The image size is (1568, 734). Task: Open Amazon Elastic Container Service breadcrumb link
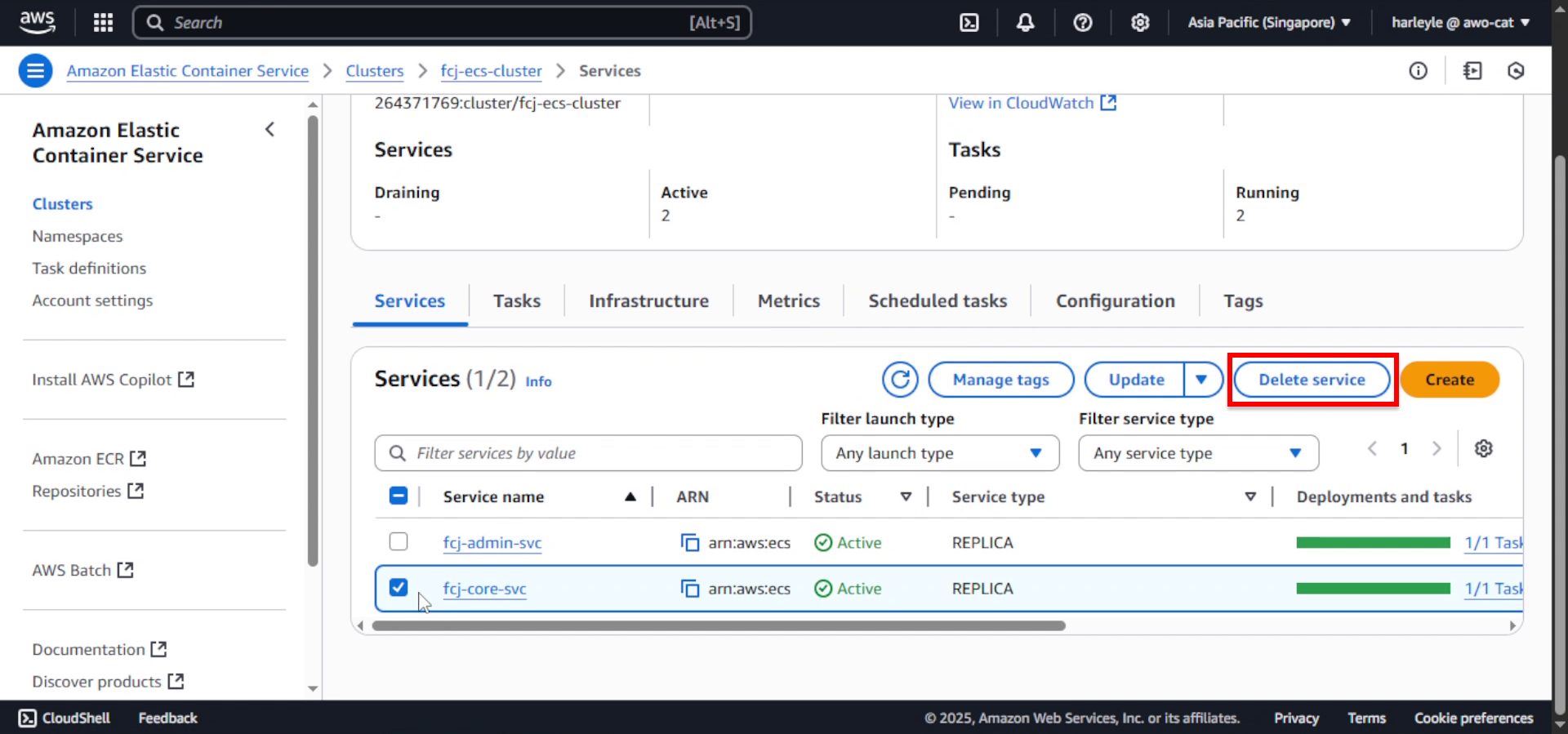coord(188,71)
